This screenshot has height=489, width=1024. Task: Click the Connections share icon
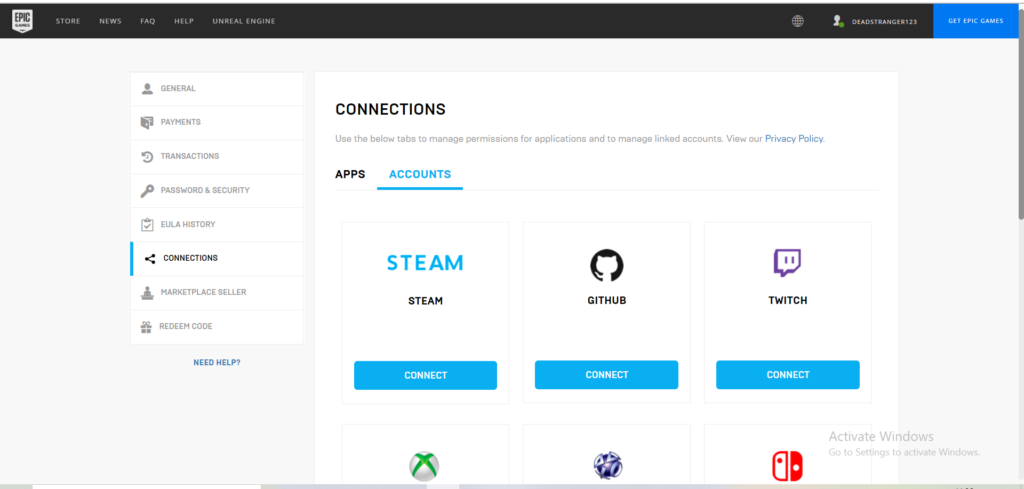coord(150,259)
